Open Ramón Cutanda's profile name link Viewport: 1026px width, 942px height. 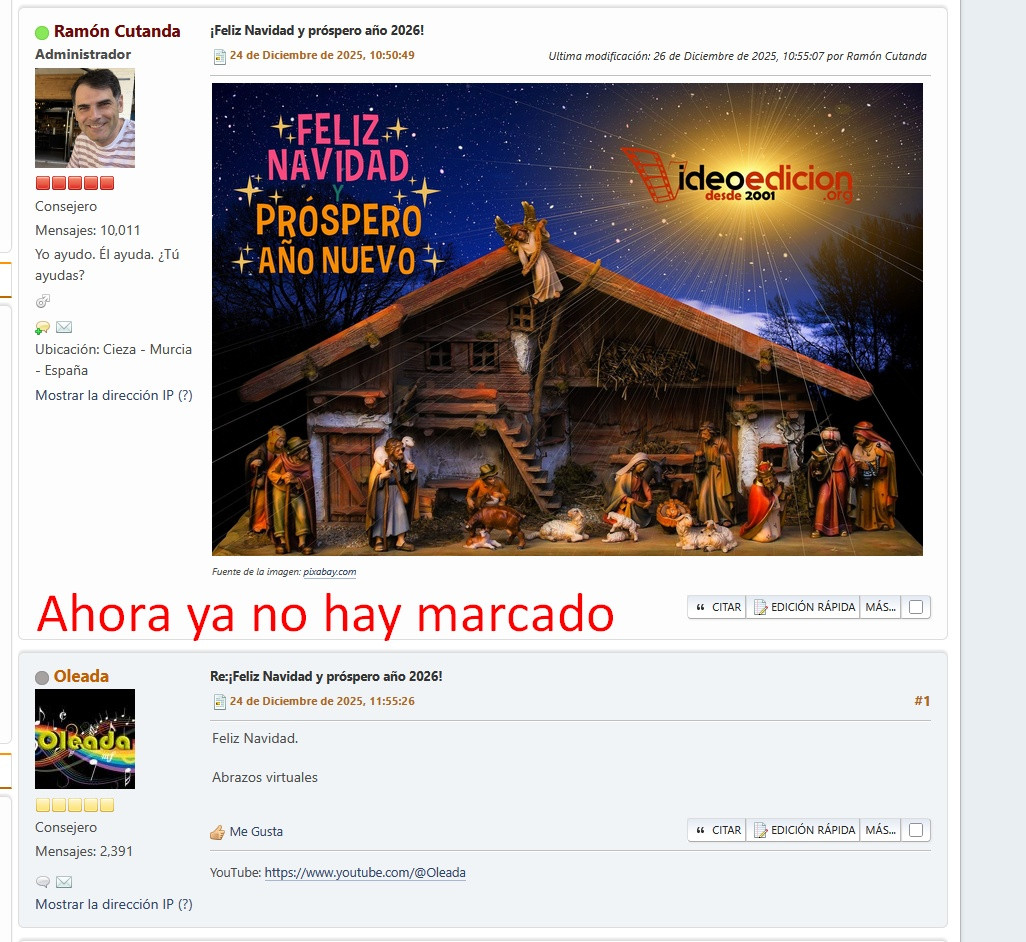click(116, 31)
